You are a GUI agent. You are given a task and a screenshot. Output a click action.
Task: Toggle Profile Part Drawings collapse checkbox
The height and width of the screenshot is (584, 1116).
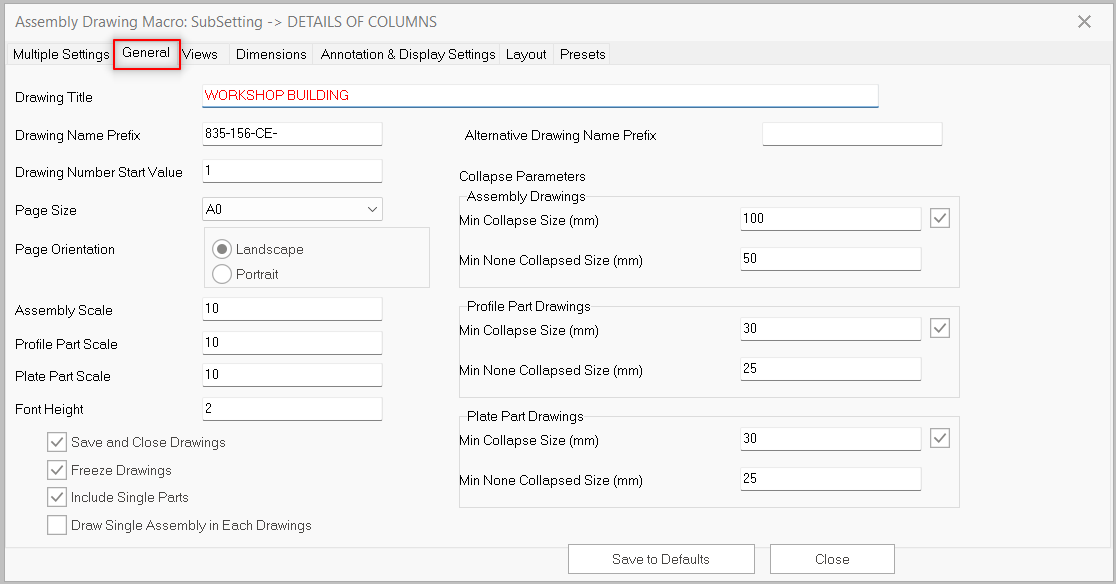pyautogui.click(x=939, y=328)
